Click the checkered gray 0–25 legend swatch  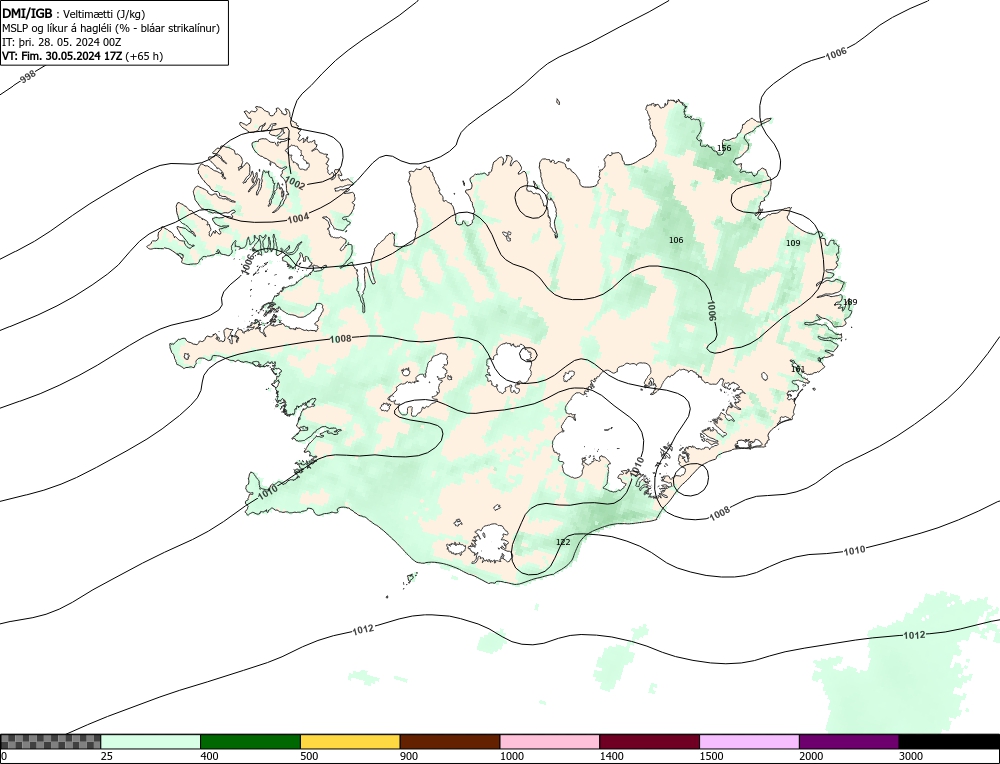[x=50, y=741]
